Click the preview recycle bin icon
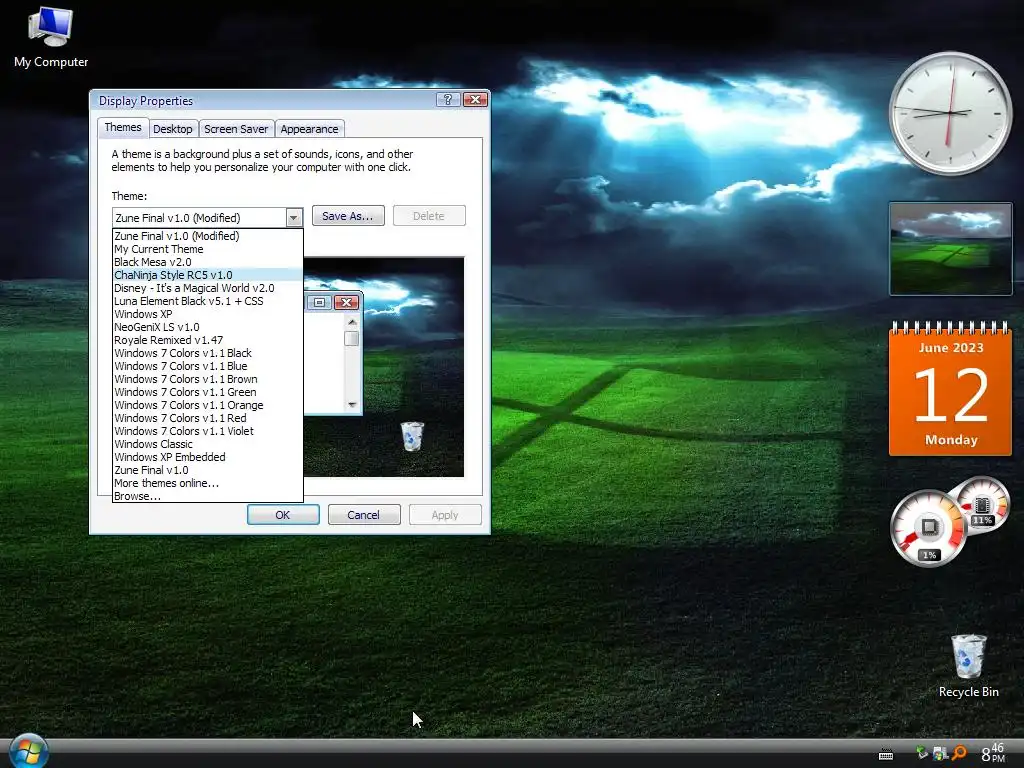The image size is (1024, 768). (x=412, y=436)
